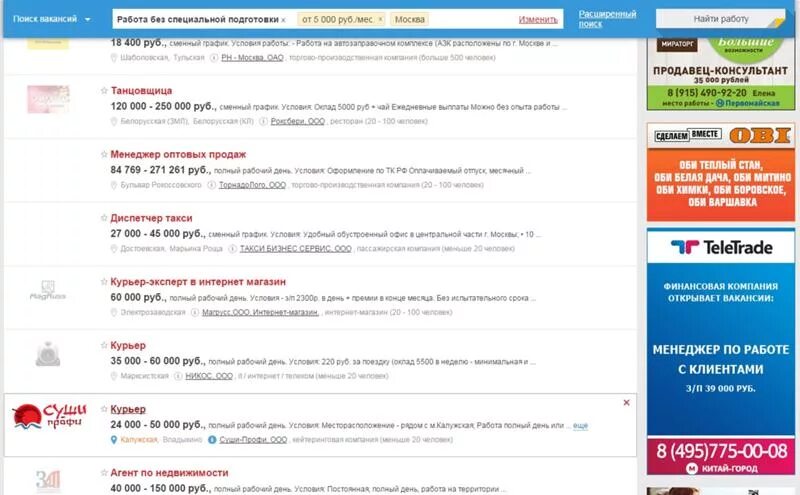Click the grey logo beside НИКОС Курьер
Viewport: 800px width, 495px height.
click(48, 354)
